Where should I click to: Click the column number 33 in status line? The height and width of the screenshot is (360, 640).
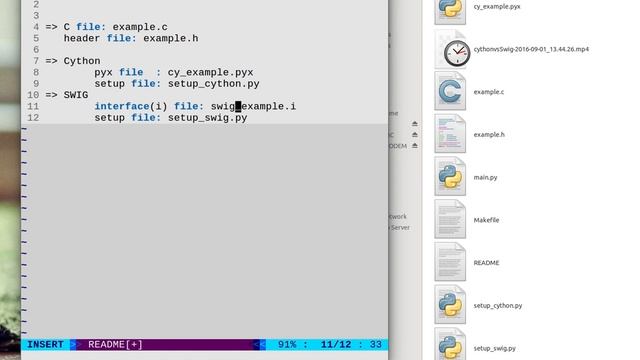coord(376,344)
